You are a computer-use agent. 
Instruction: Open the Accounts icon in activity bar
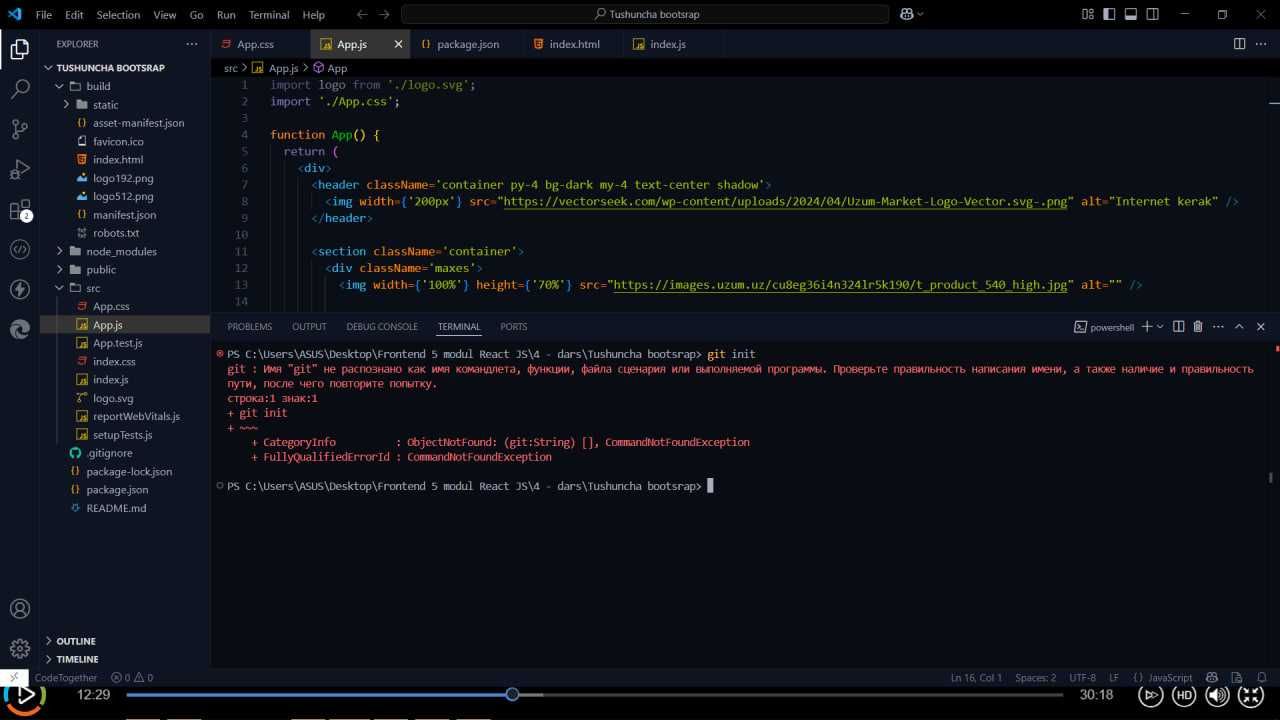[19, 609]
